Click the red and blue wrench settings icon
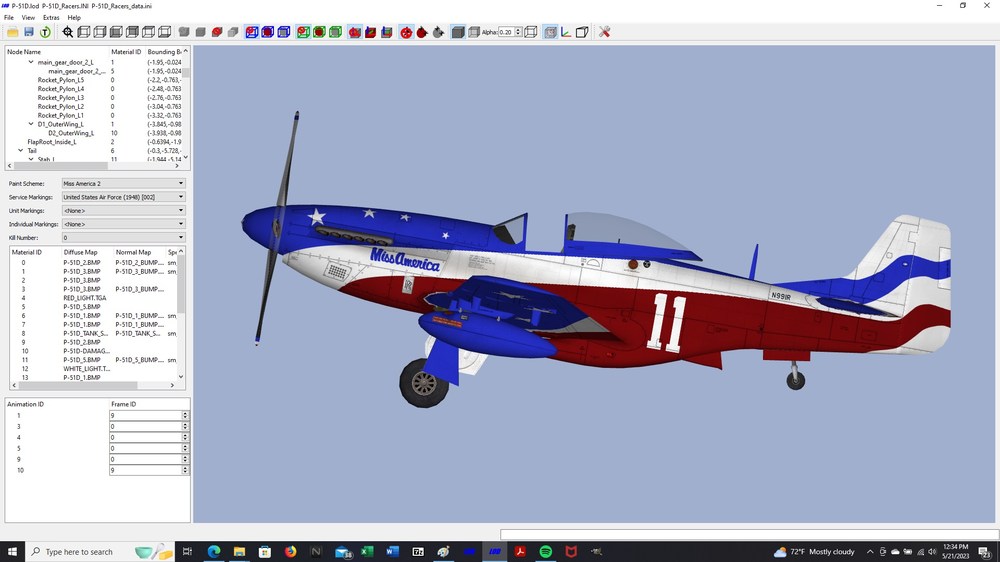 (x=604, y=32)
